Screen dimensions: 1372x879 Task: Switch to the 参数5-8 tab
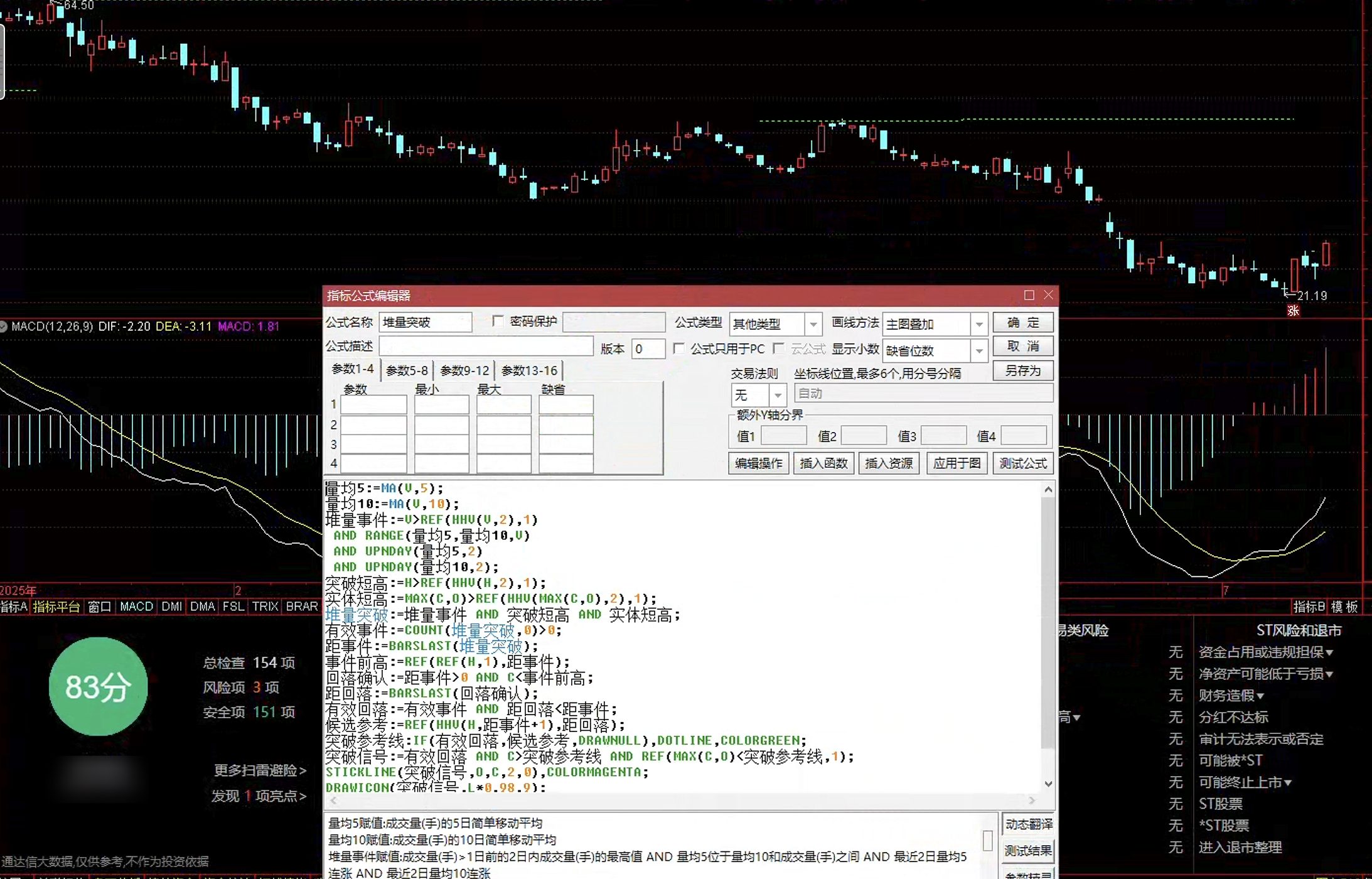[407, 370]
